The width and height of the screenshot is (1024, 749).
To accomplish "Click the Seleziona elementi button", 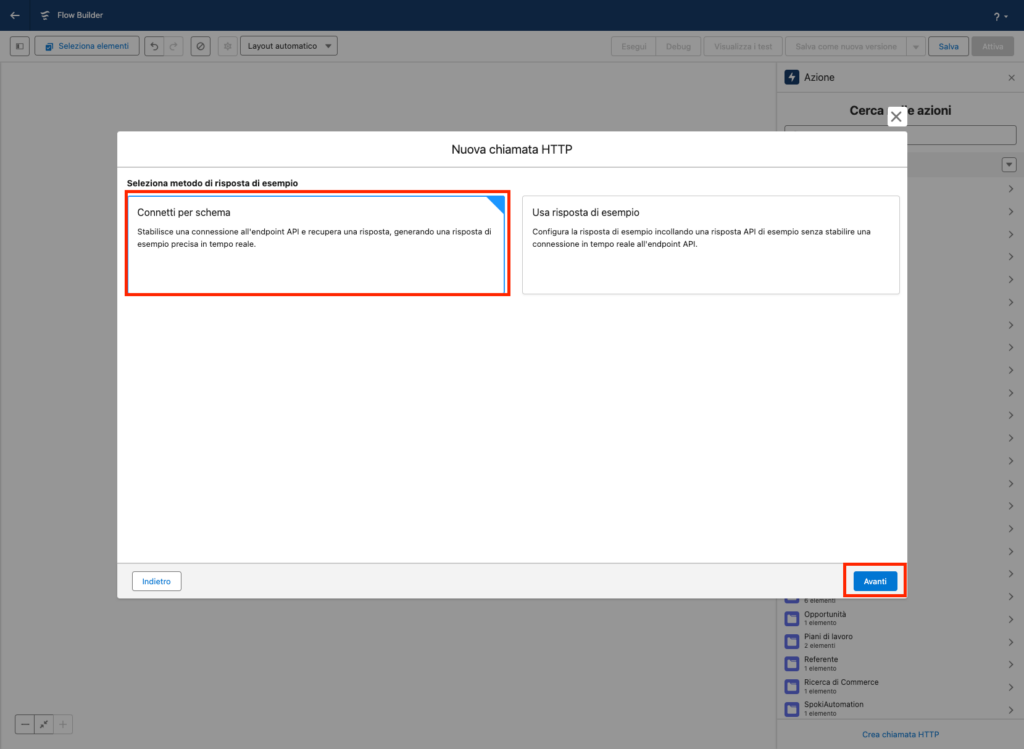I will 87,46.
